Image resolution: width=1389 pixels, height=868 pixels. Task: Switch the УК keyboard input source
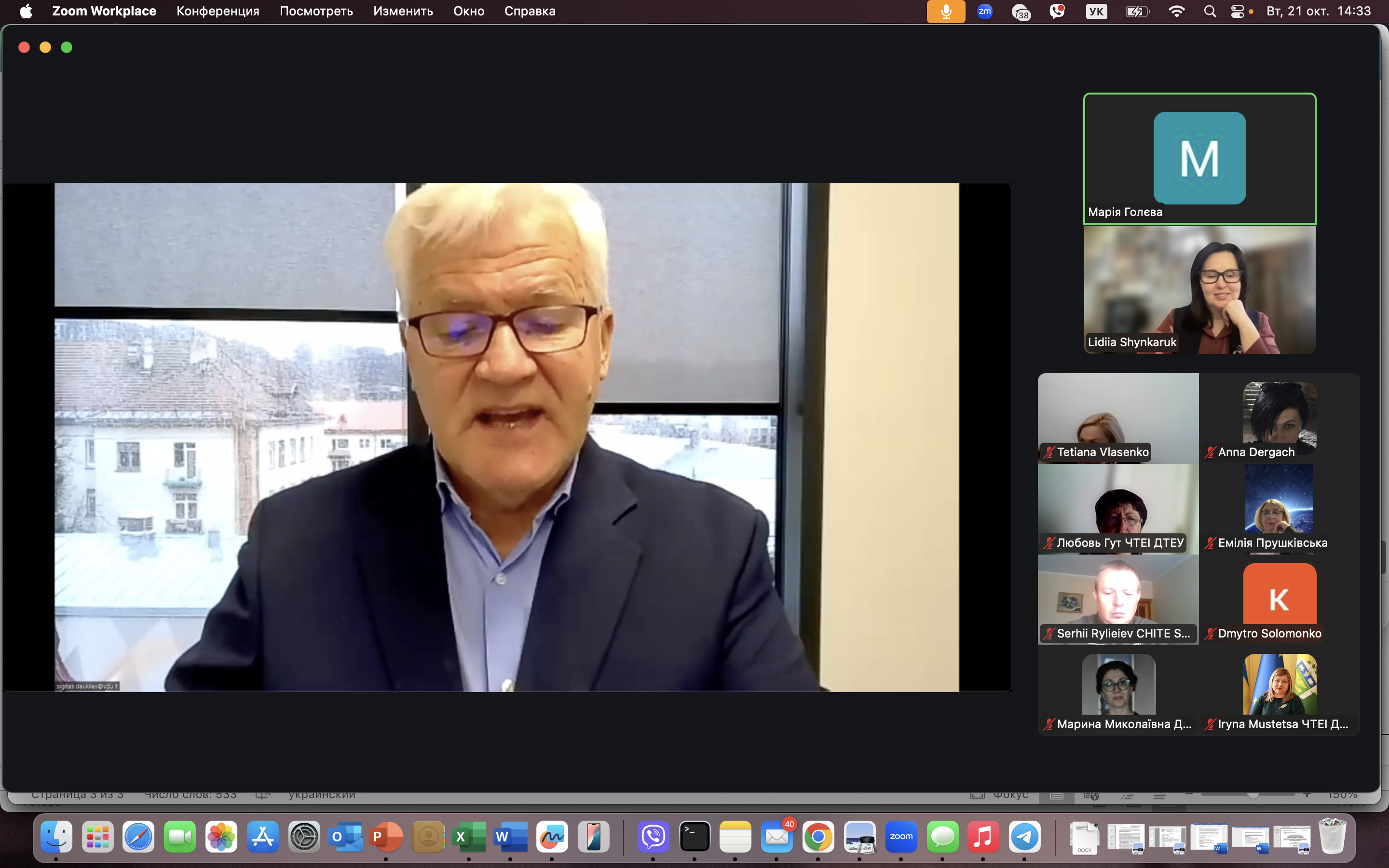pos(1096,12)
